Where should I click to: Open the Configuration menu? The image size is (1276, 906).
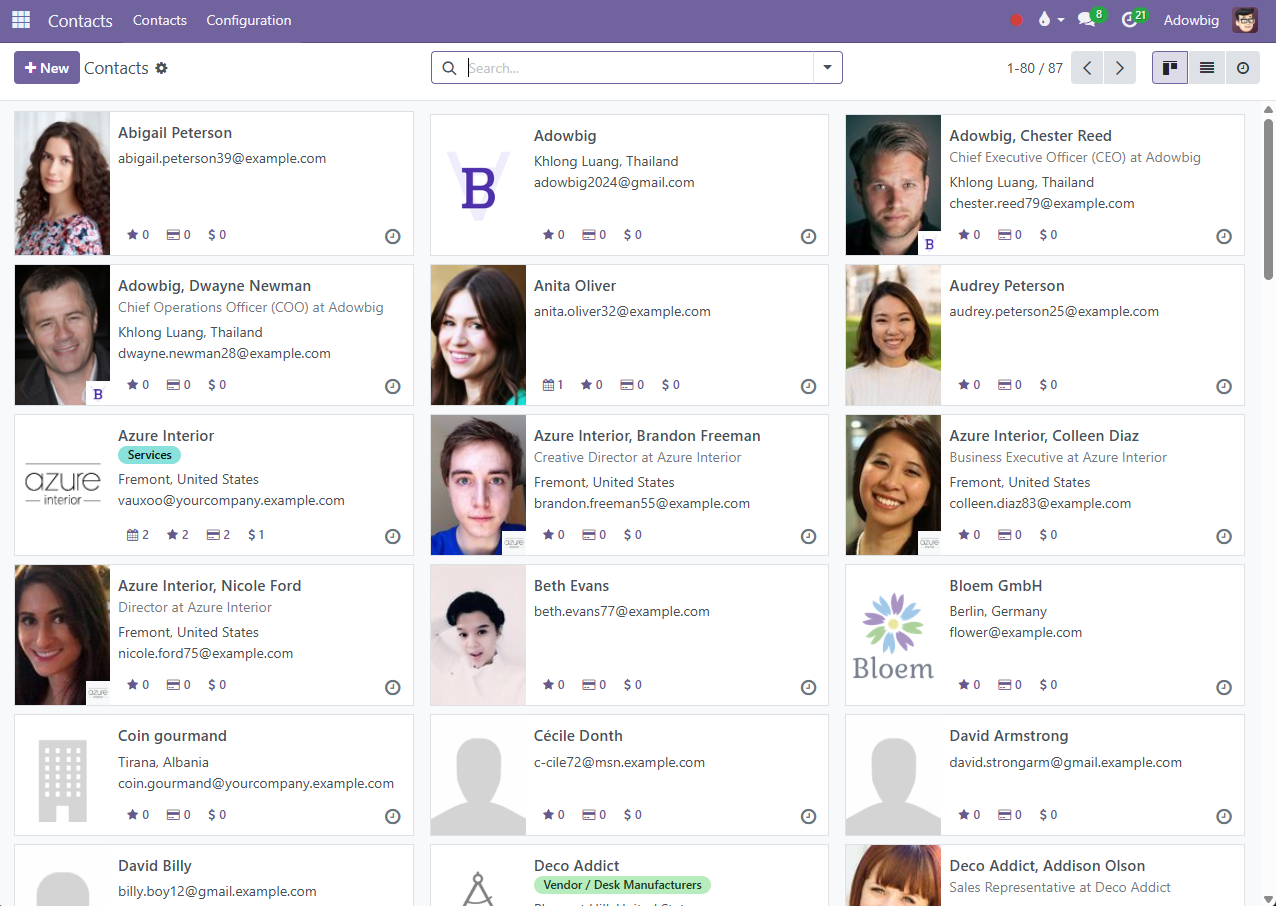pyautogui.click(x=249, y=20)
